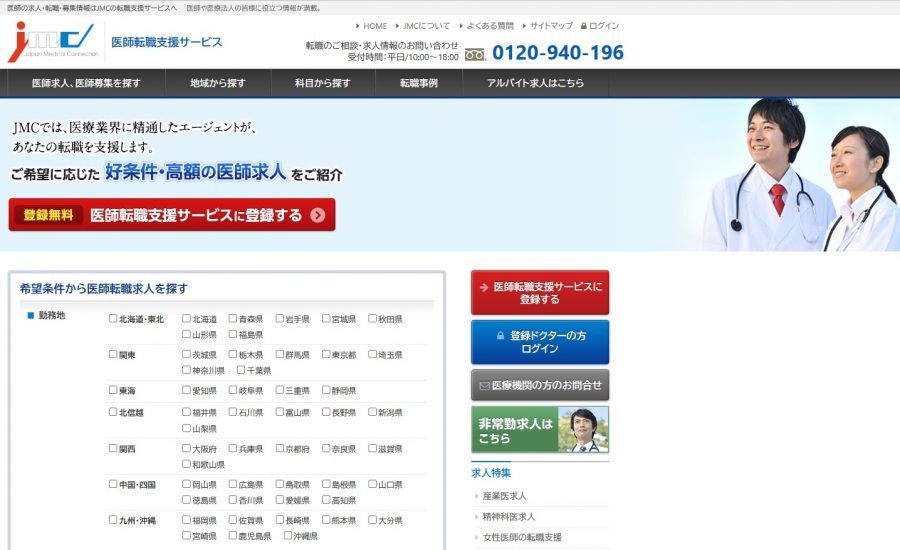This screenshot has height=550, width=900.
Task: Click 求人特集 sidebar heading
Action: pos(491,473)
